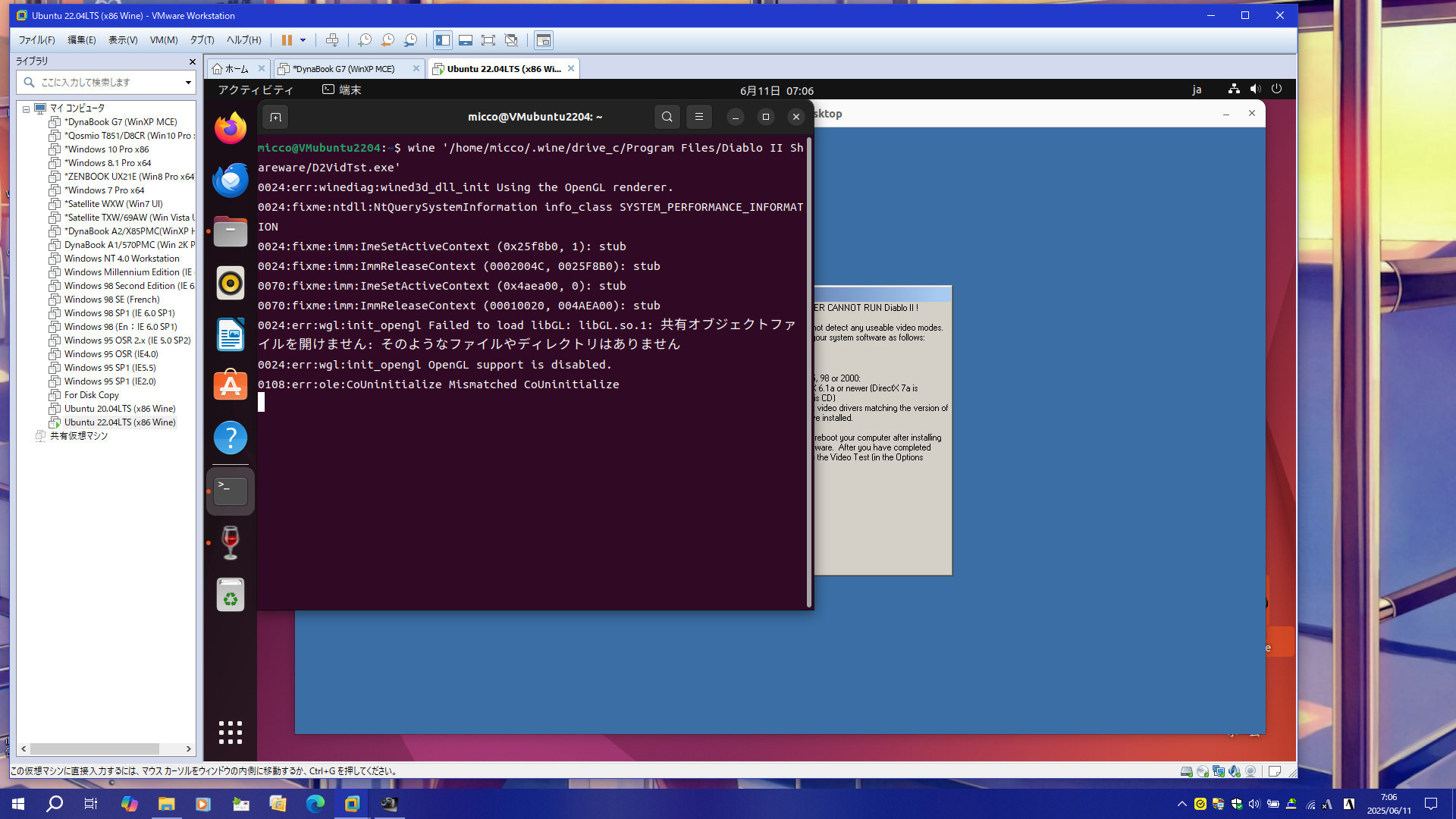This screenshot has height=819, width=1456.
Task: Open the 表示(V) menu
Action: (123, 40)
